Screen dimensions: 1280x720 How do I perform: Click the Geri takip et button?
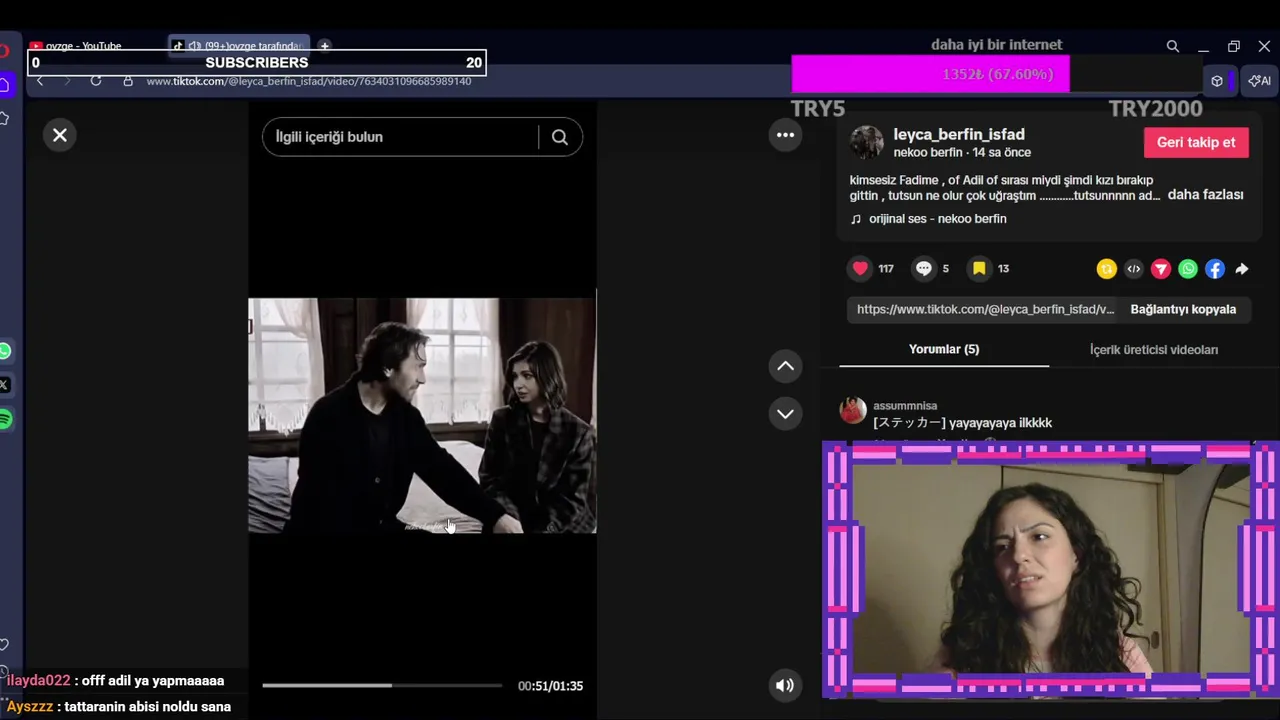tap(1196, 142)
